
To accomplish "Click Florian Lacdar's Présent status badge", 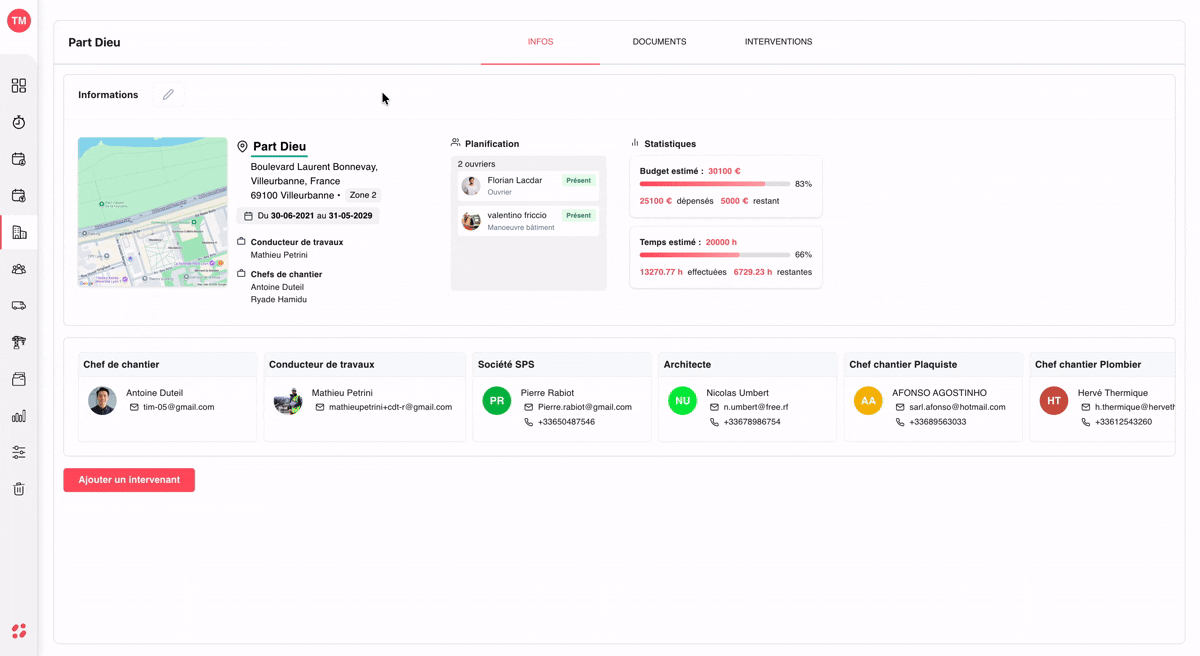I will (578, 181).
